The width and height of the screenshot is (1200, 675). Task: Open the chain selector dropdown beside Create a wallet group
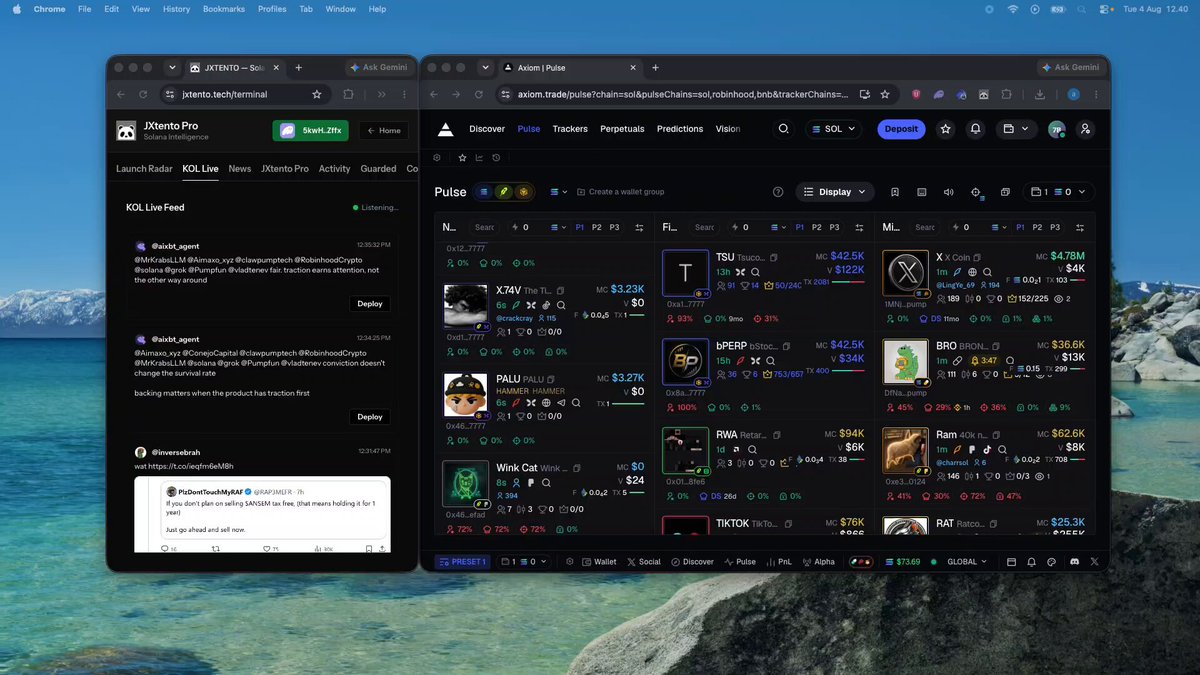[x=558, y=192]
